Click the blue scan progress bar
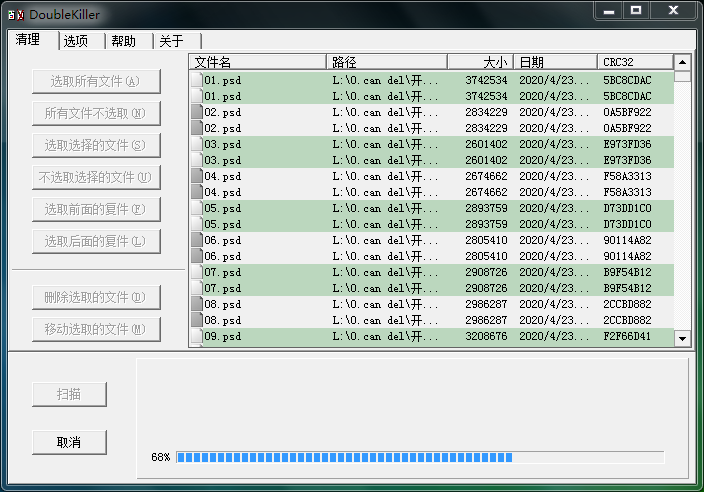Screen dimensions: 704x492 [420, 457]
